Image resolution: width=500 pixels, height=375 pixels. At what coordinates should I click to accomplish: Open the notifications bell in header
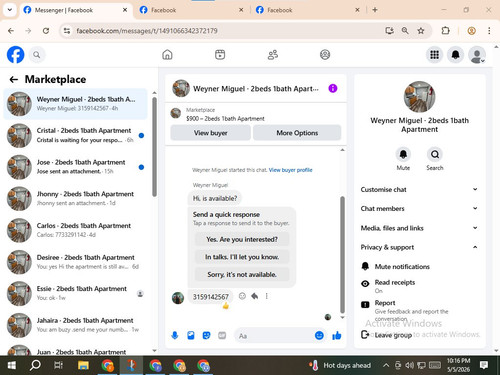455,55
